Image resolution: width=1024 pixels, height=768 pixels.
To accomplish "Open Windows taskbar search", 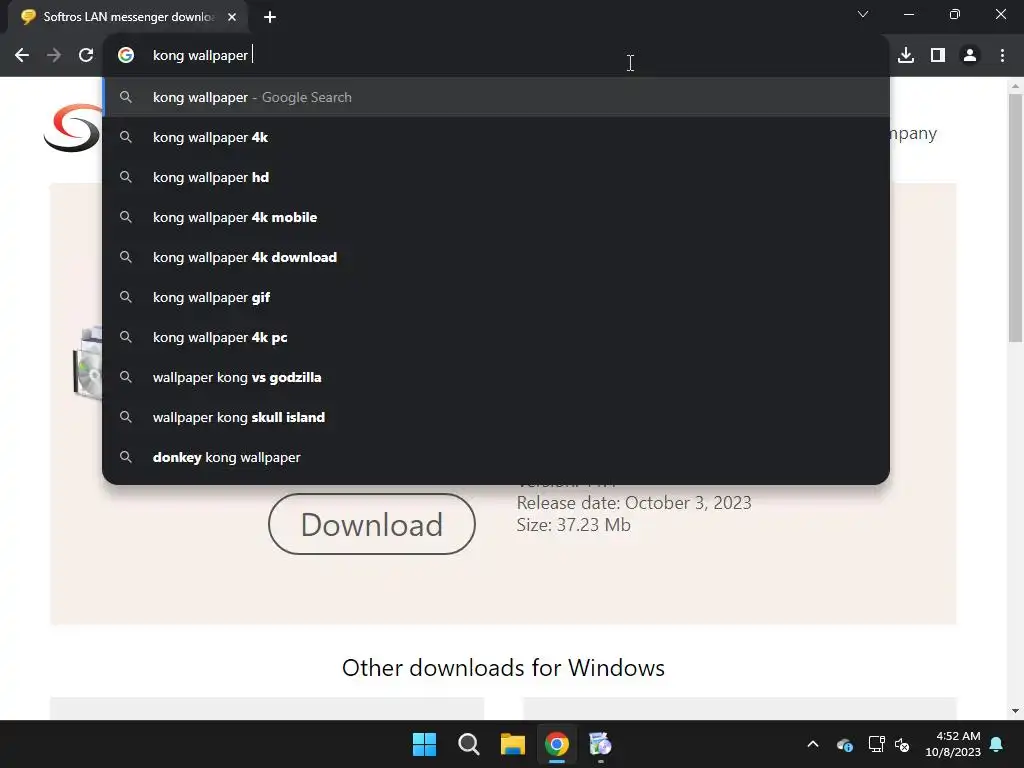I will [469, 744].
